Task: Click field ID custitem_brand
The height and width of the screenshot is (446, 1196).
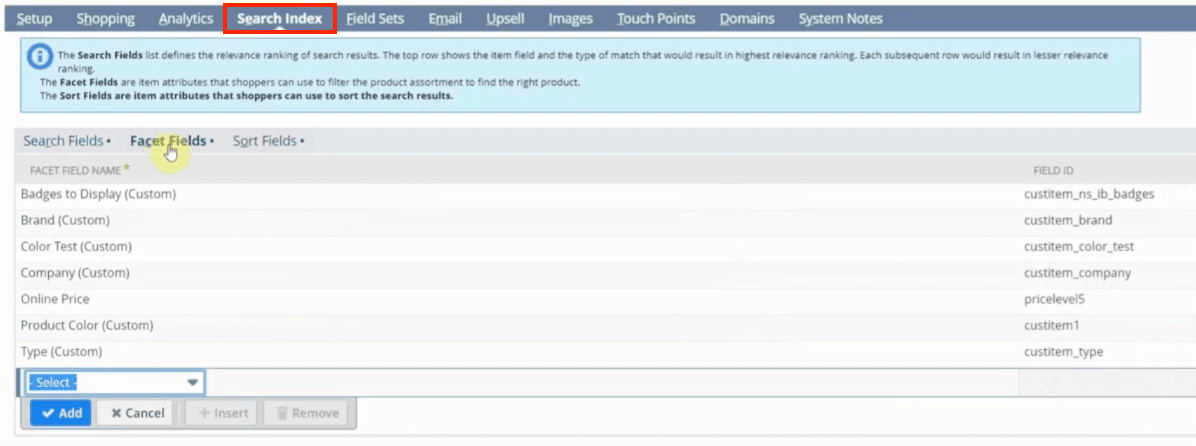Action: [x=1068, y=220]
